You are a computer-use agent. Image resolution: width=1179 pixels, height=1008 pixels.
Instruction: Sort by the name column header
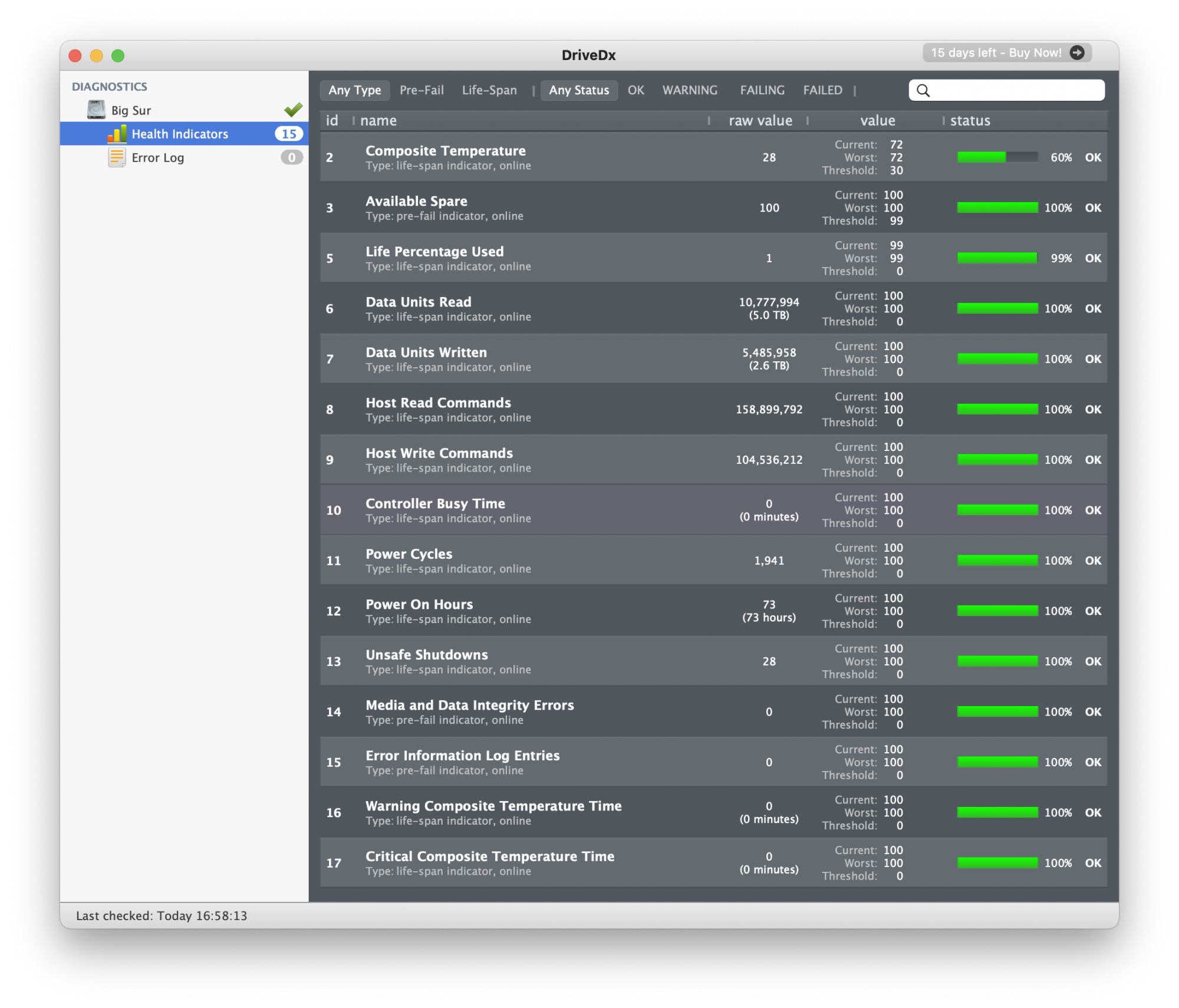pyautogui.click(x=378, y=120)
